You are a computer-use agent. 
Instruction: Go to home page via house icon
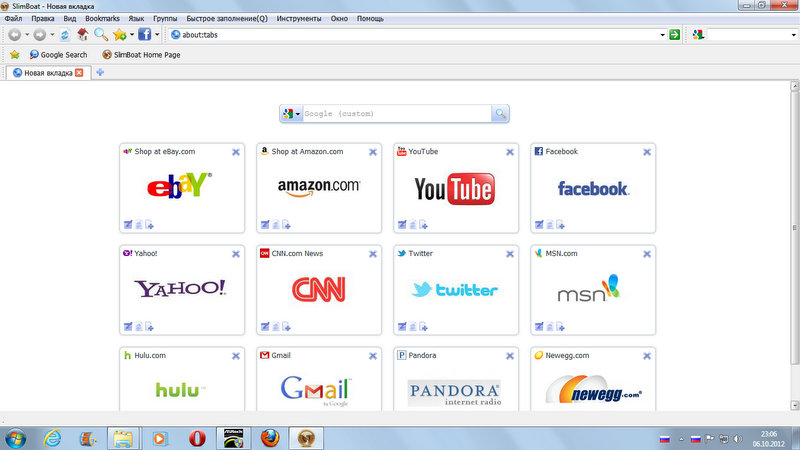click(83, 34)
